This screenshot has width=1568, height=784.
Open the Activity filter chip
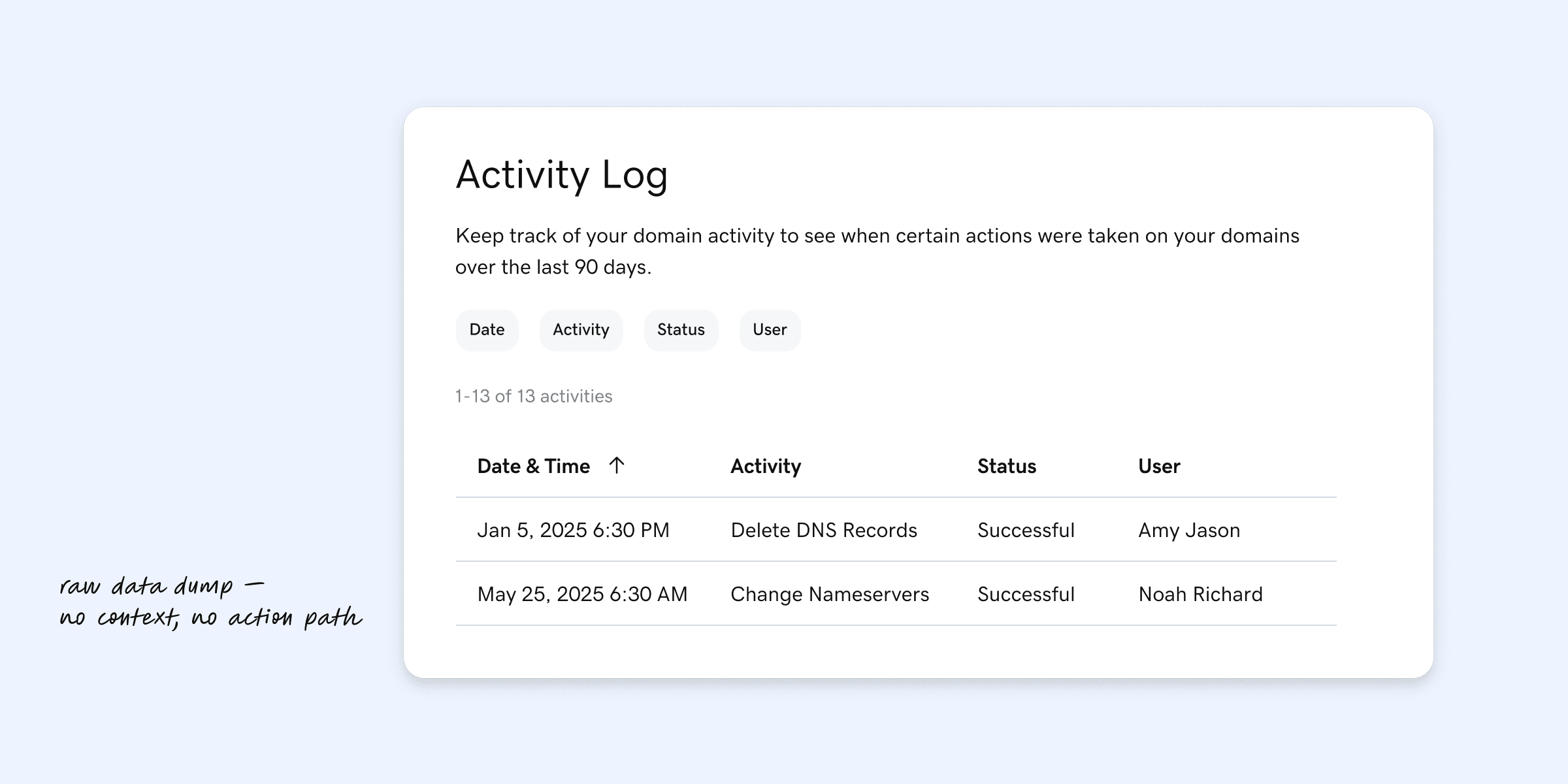[581, 330]
